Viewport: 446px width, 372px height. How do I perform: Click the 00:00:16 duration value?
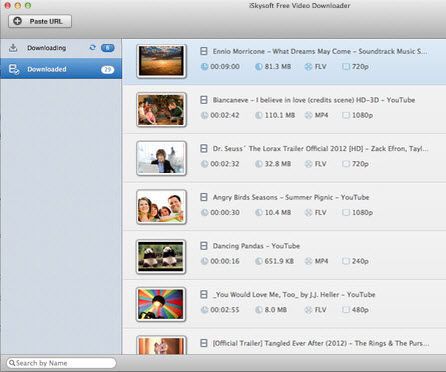pos(225,261)
